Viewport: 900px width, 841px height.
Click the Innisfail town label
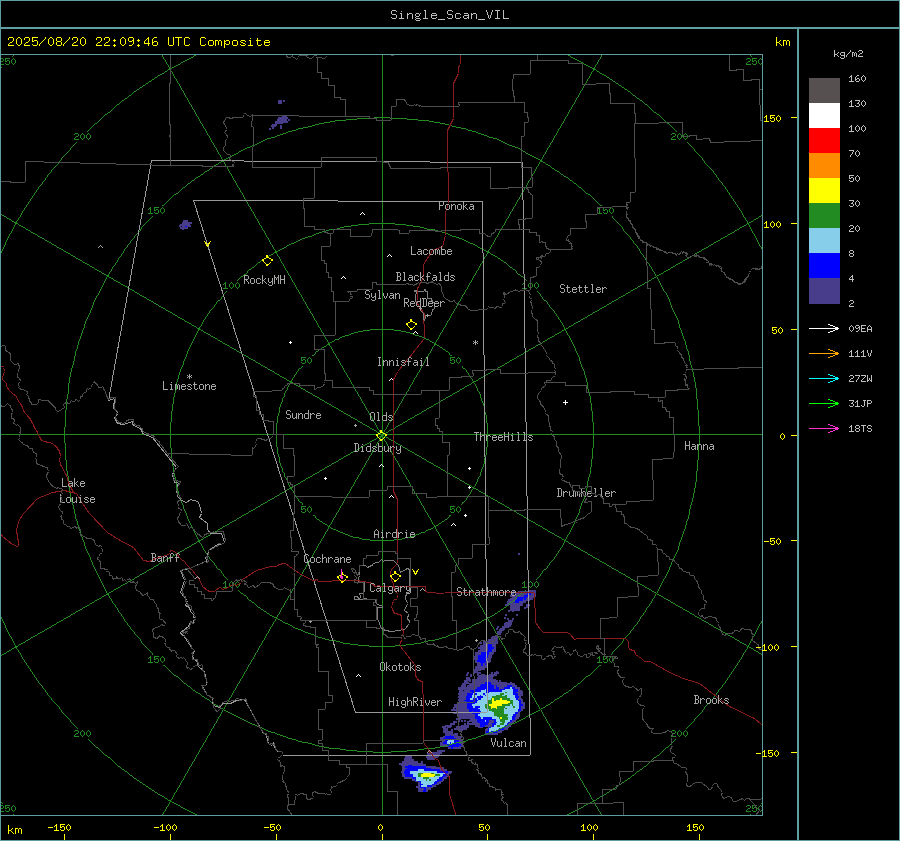point(403,362)
